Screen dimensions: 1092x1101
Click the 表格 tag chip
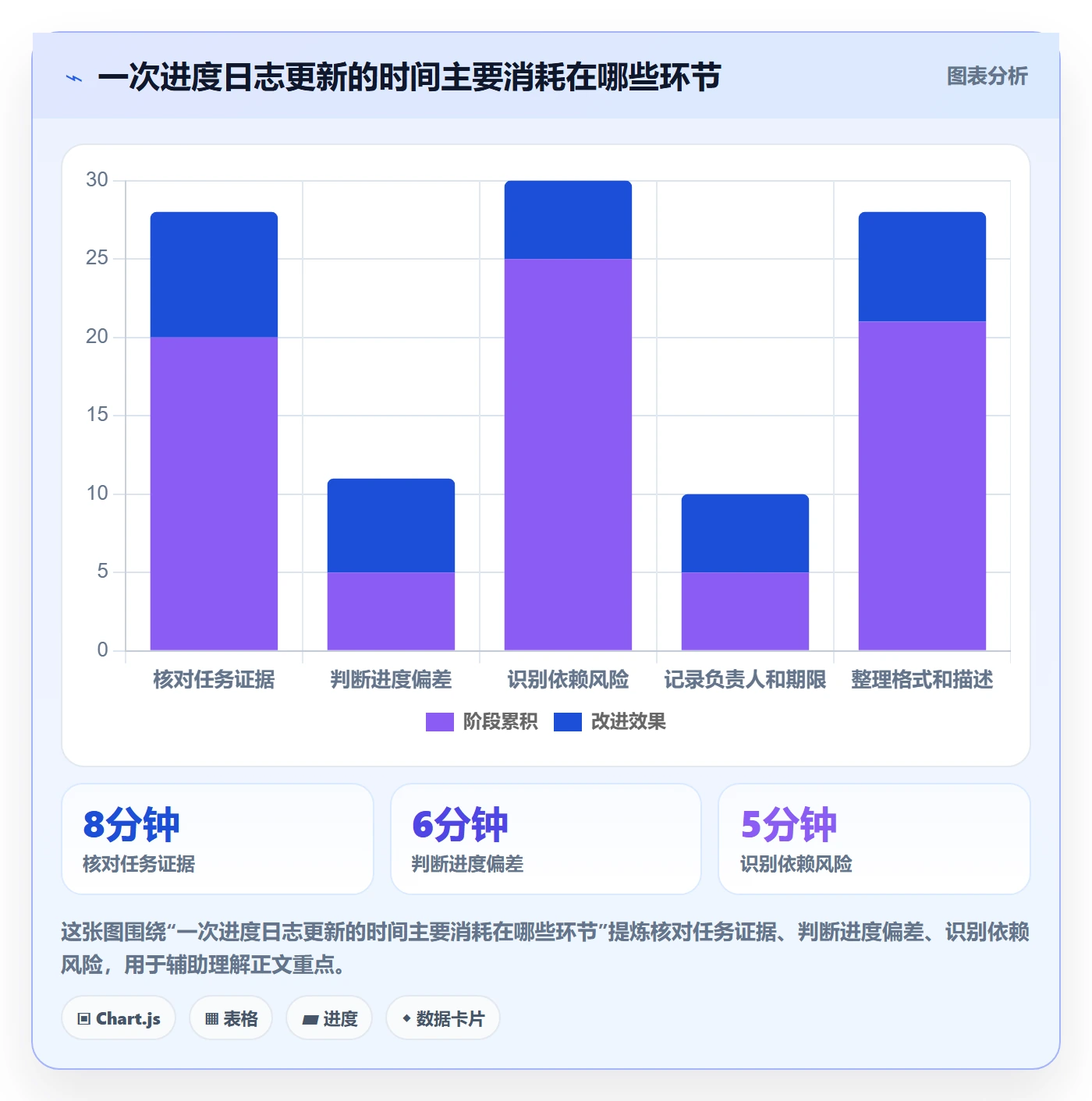[x=231, y=1018]
